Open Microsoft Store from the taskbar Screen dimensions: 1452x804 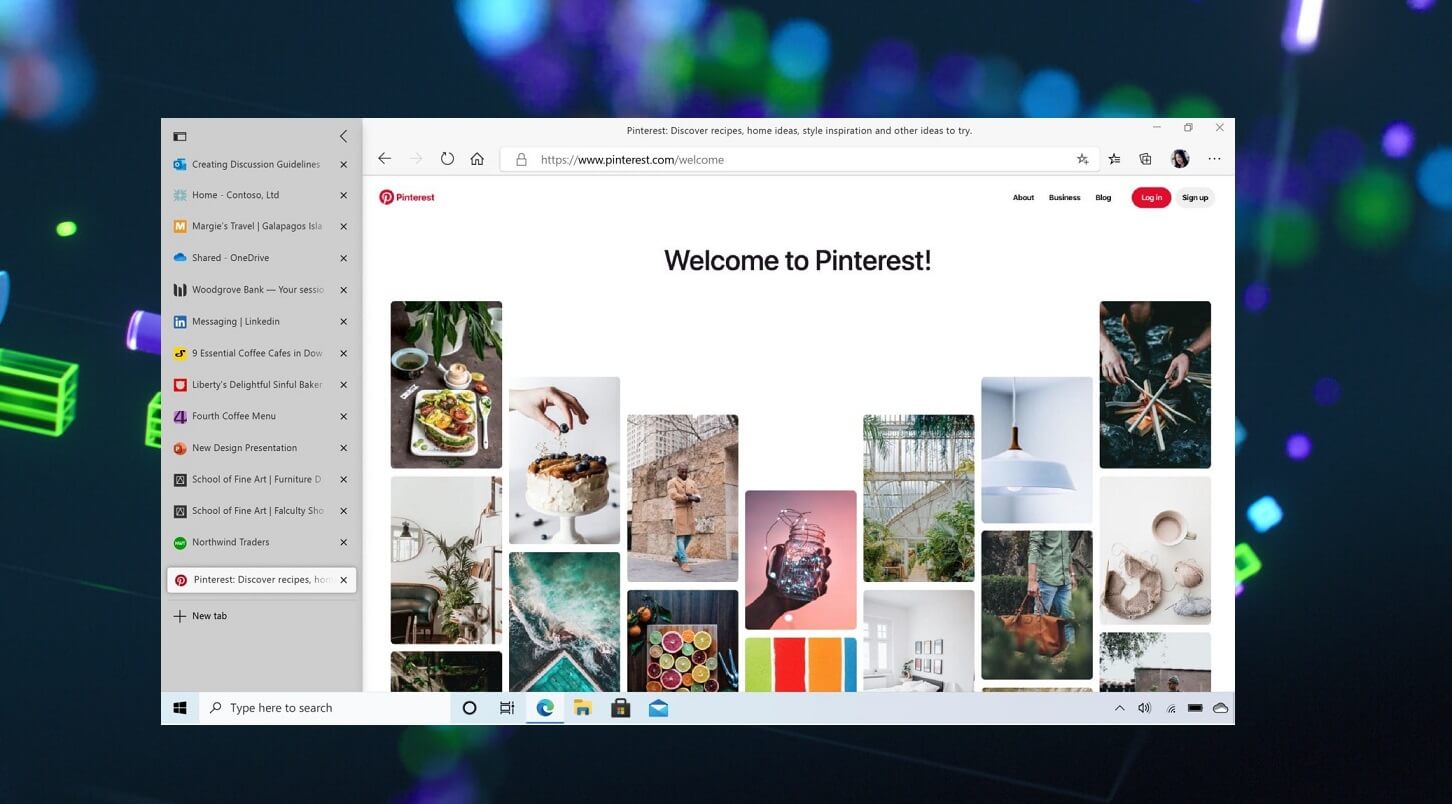pos(620,708)
